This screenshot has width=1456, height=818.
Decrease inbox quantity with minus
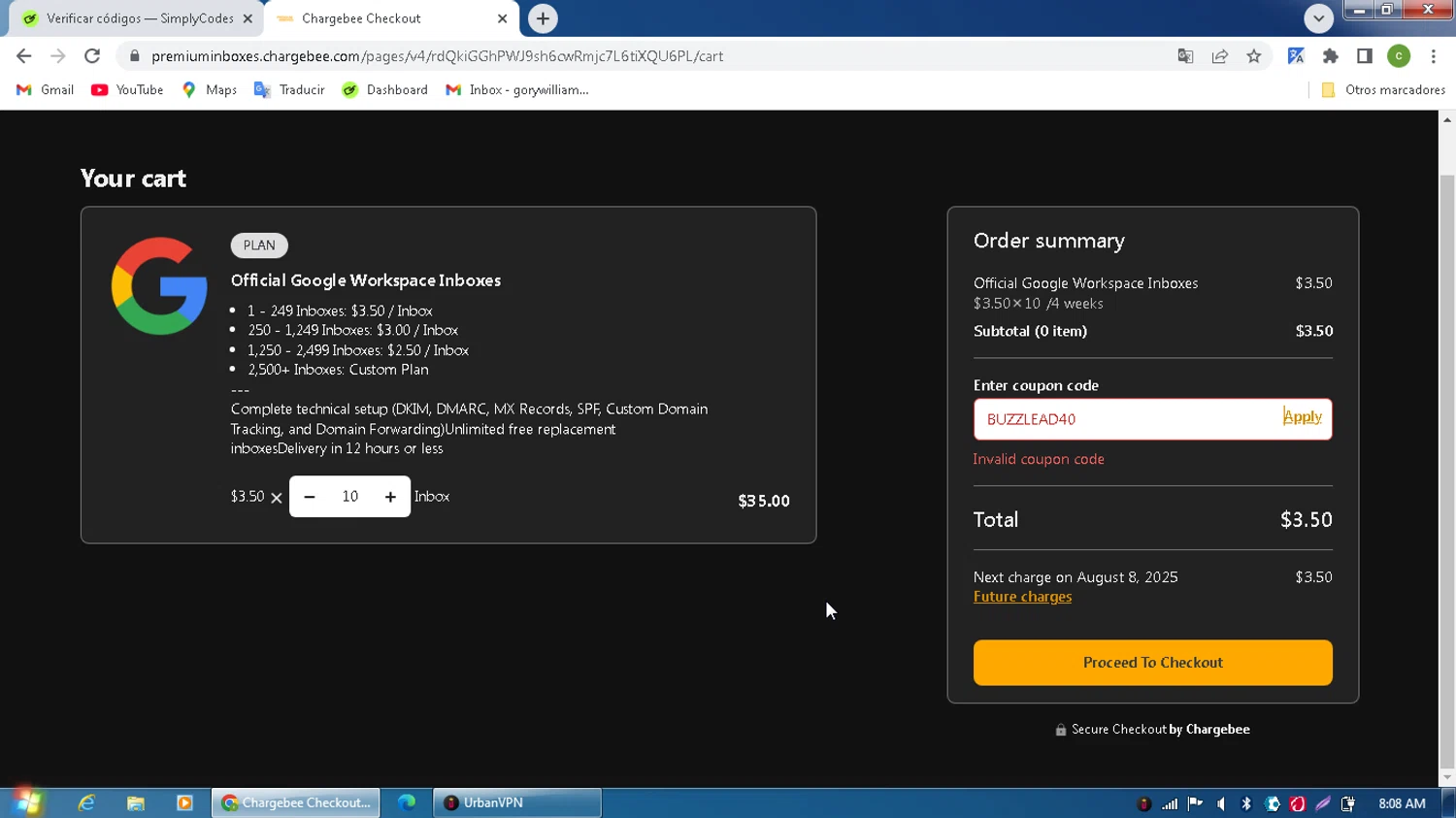(309, 497)
